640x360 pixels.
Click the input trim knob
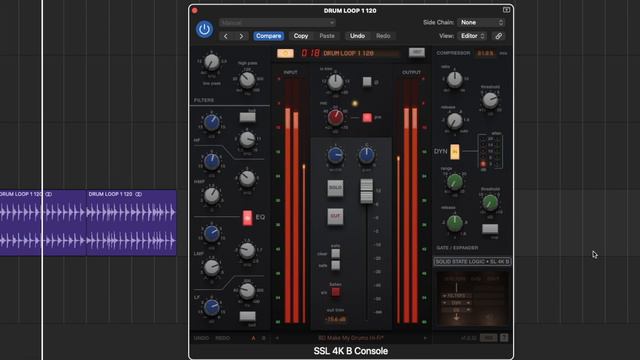336,82
